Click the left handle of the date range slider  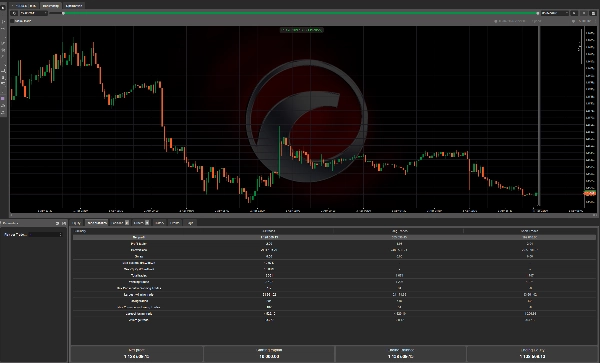[64, 13]
